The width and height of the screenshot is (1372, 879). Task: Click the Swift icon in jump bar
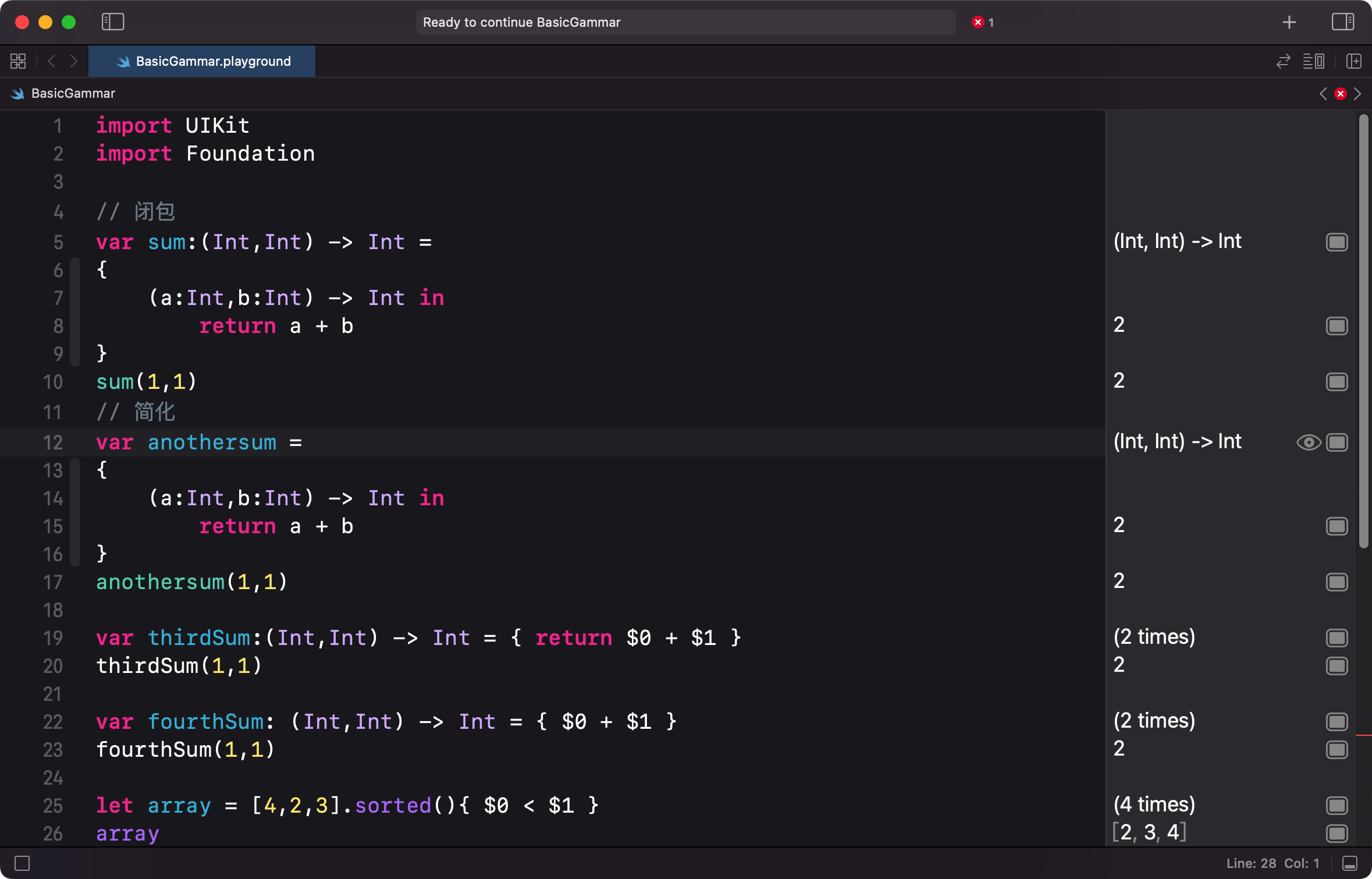point(18,94)
